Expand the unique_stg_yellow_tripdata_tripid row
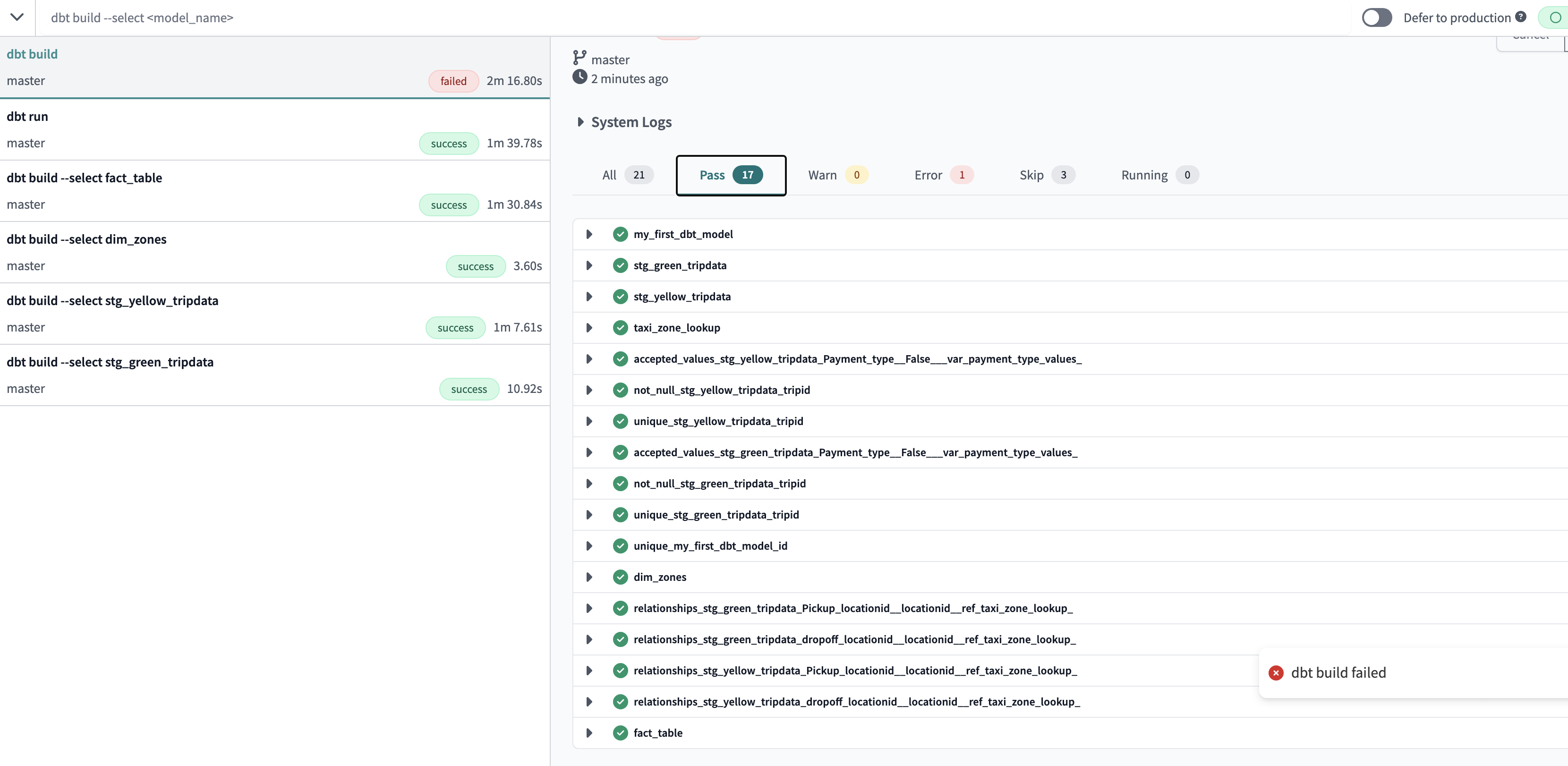 (589, 421)
